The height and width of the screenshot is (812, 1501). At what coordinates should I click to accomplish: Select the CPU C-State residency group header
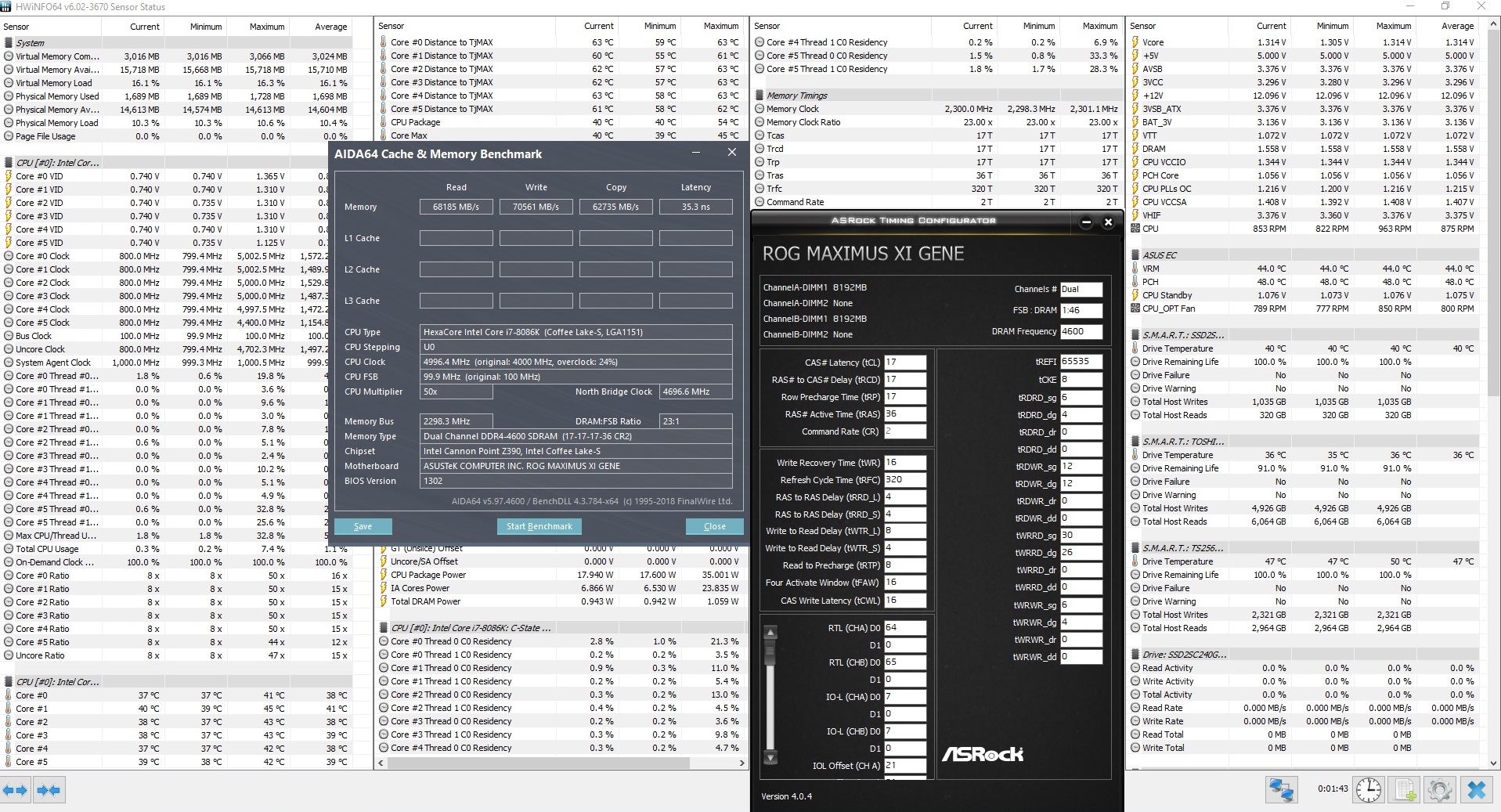[x=559, y=628]
